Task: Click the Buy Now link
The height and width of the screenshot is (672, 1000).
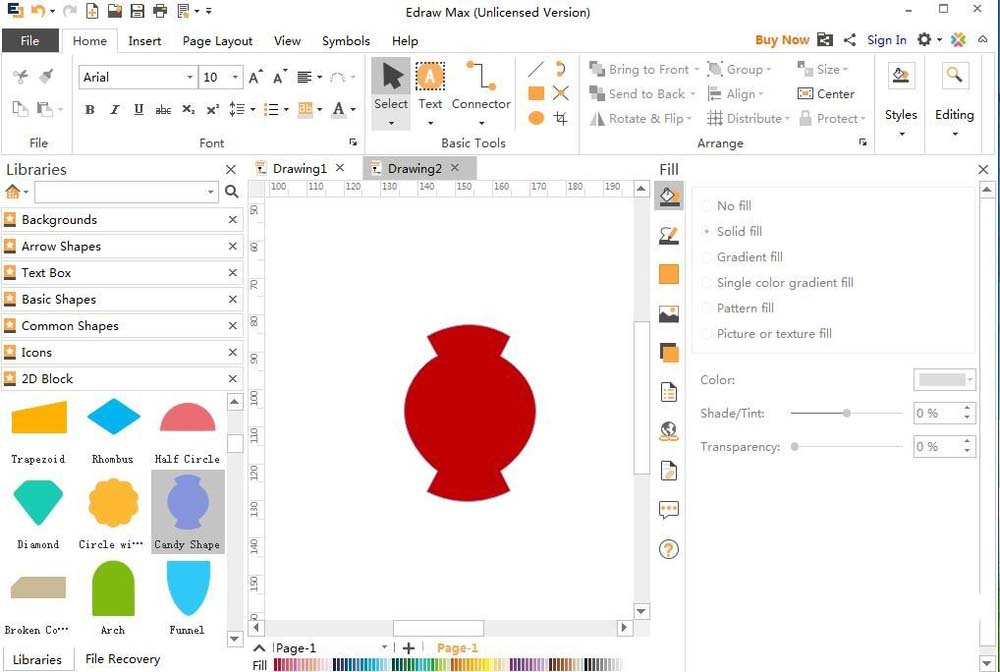Action: [x=782, y=39]
